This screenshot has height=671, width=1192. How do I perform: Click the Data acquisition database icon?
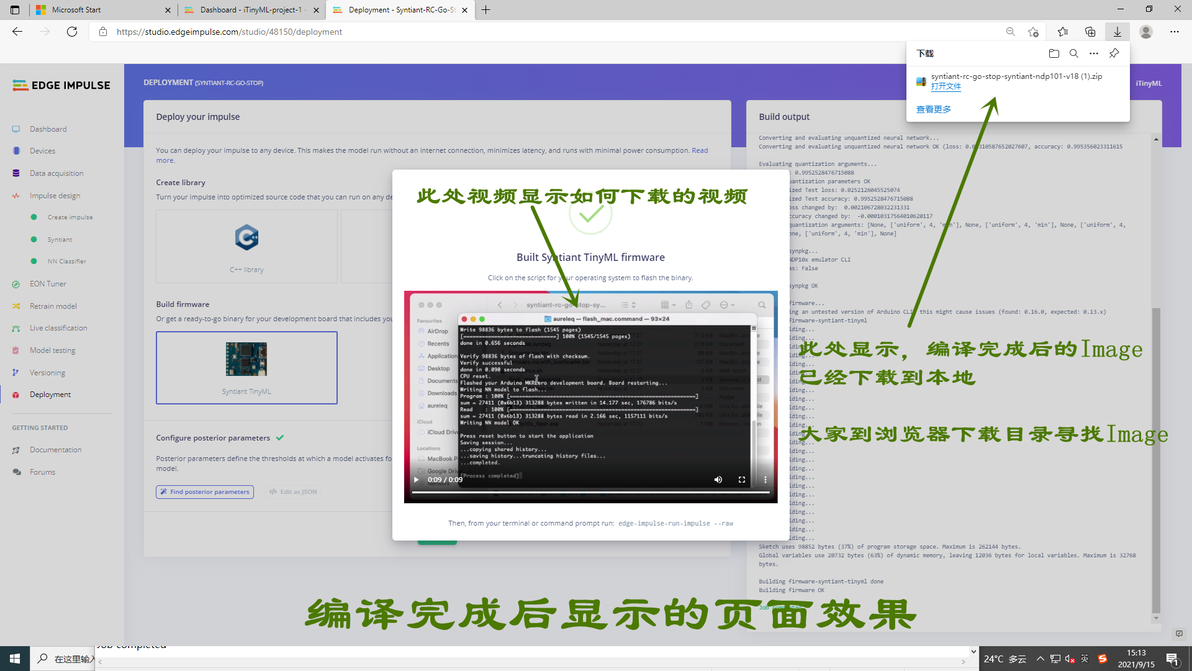(16, 173)
